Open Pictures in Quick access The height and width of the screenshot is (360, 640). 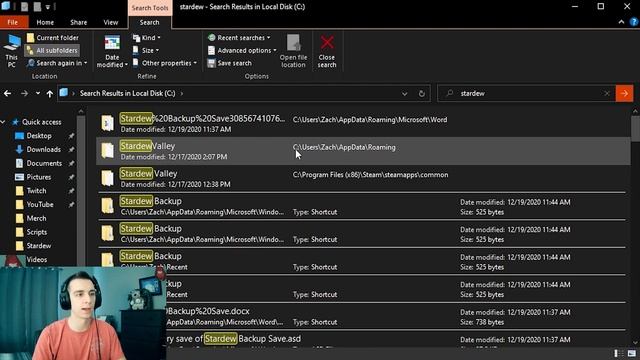[38, 177]
